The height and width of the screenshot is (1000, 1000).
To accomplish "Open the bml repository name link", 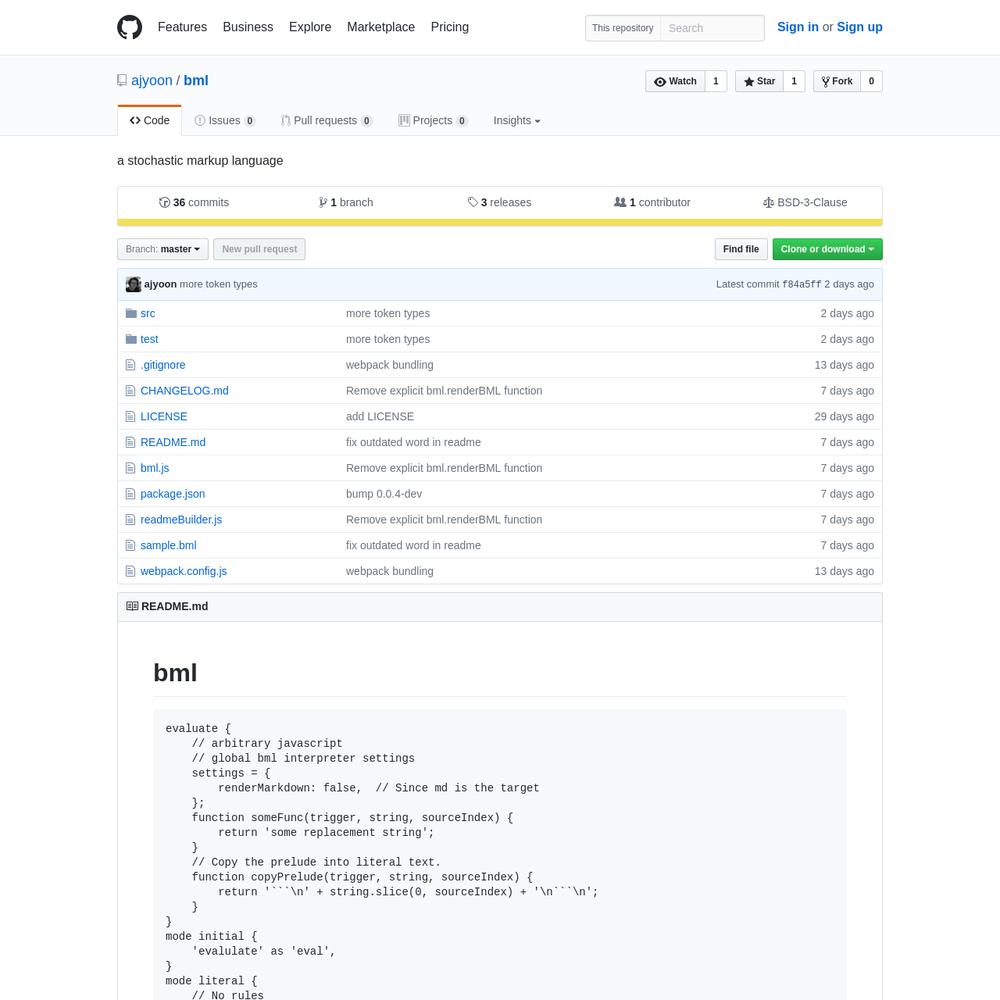I will [x=196, y=80].
